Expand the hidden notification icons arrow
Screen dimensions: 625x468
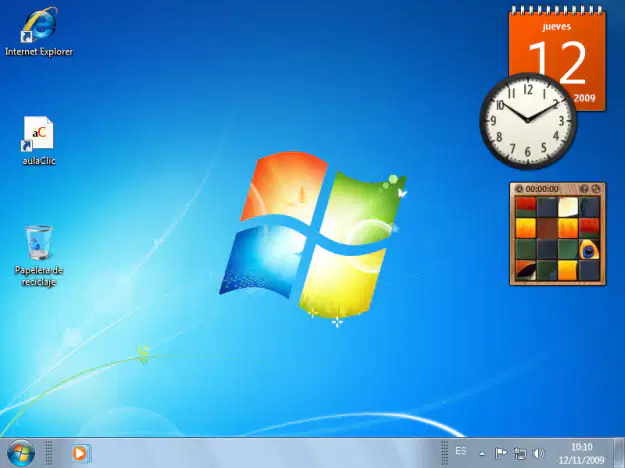[x=482, y=454]
